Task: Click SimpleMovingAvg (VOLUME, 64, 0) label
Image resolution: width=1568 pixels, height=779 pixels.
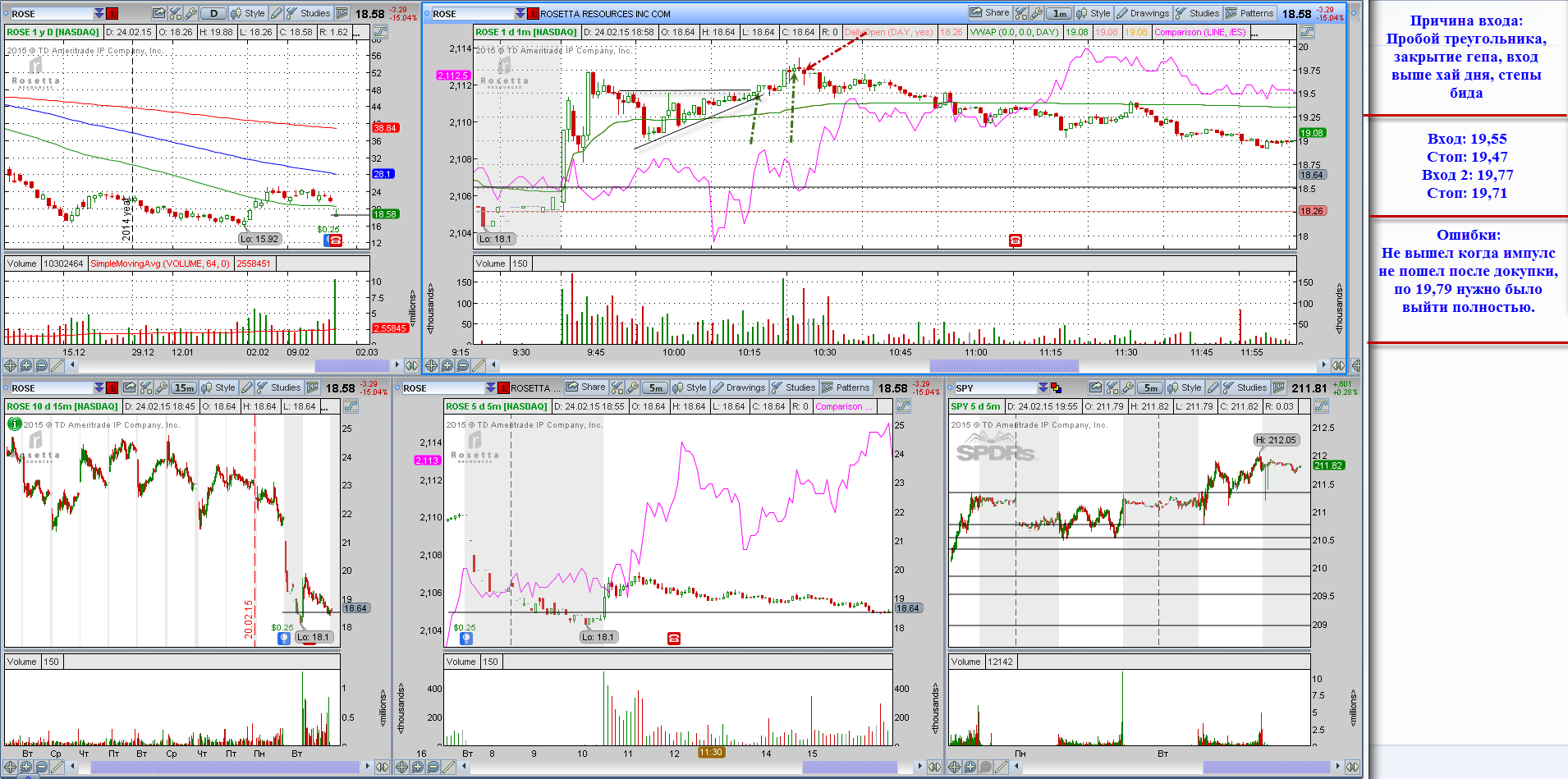Action: [160, 263]
